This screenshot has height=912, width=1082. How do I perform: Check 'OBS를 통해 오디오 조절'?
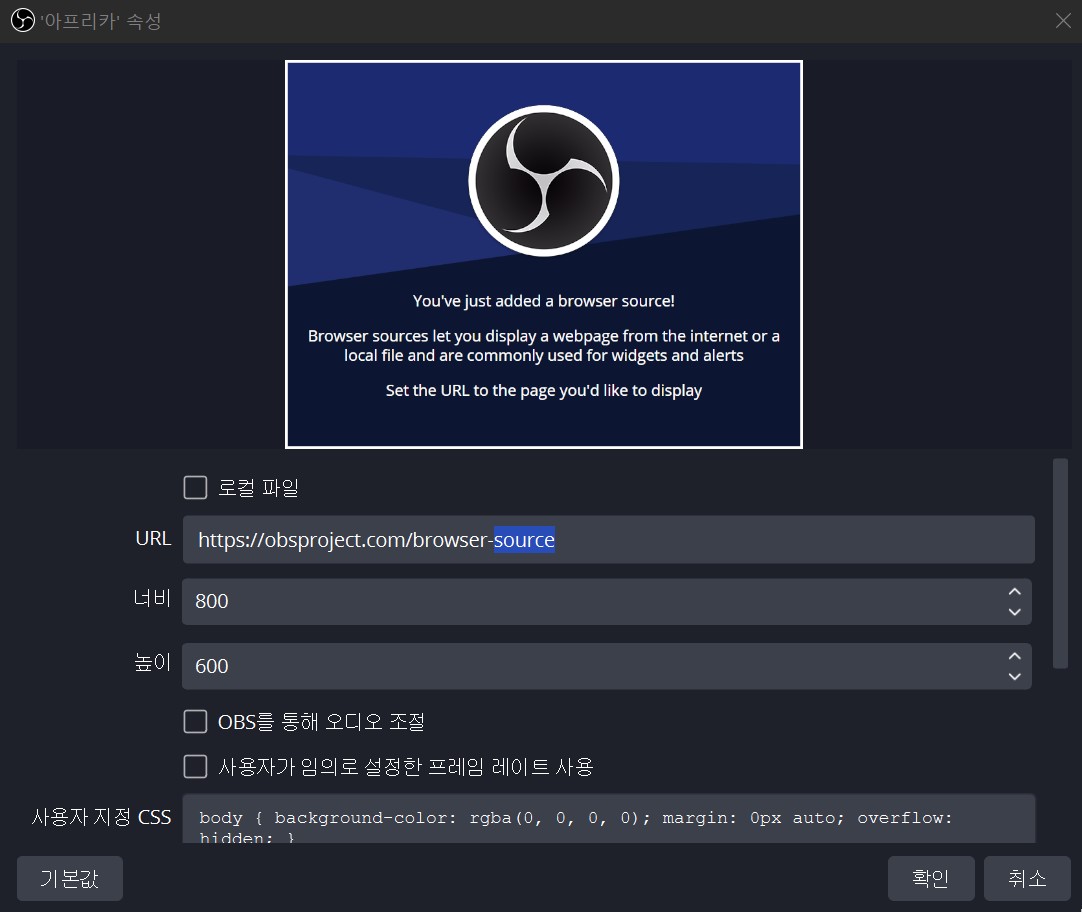(195, 722)
